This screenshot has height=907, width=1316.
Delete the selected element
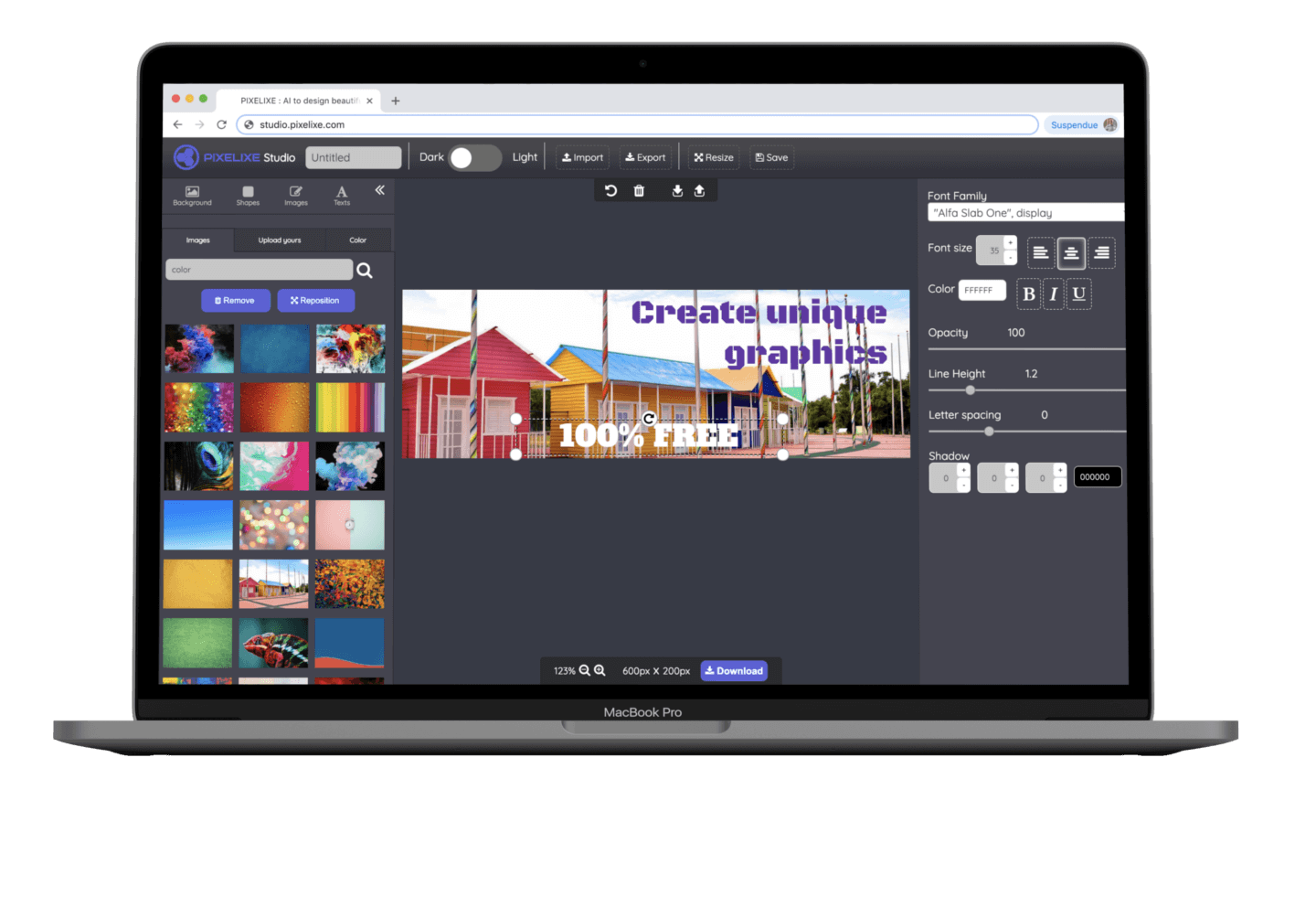tap(639, 190)
